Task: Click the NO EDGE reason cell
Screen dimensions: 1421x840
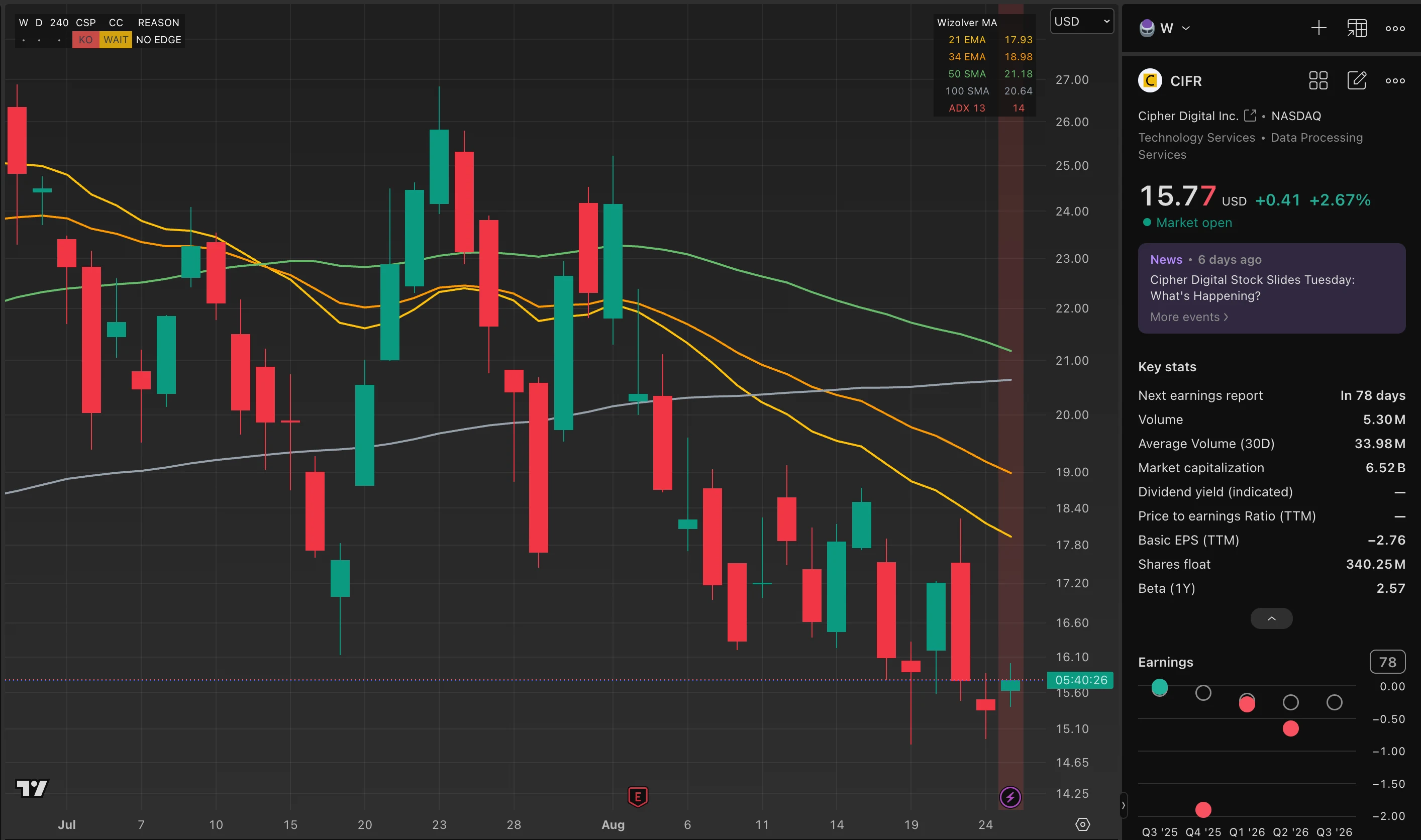Action: (158, 40)
